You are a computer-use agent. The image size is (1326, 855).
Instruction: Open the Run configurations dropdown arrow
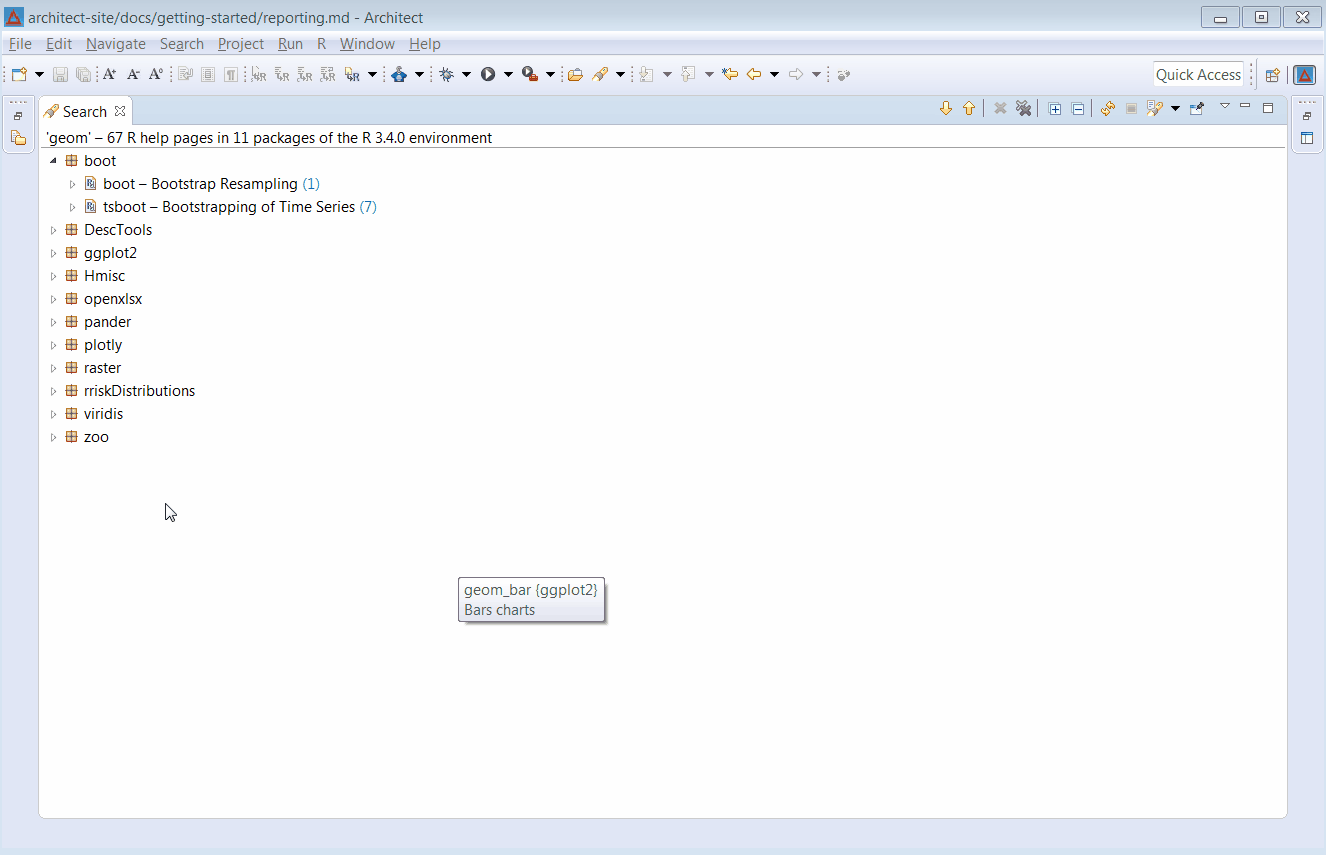click(x=508, y=74)
